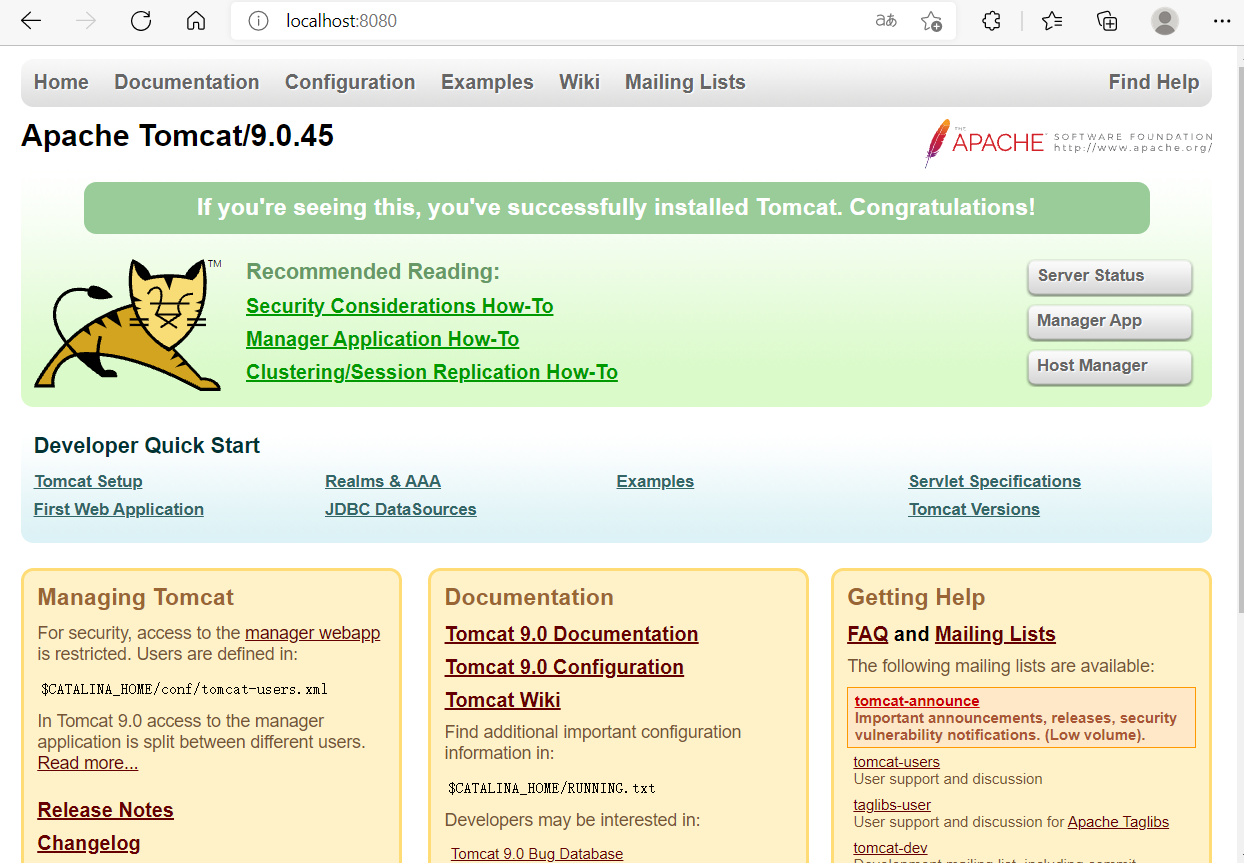Screen dimensions: 1244x863
Task: Open the Collections icon
Action: [1107, 21]
